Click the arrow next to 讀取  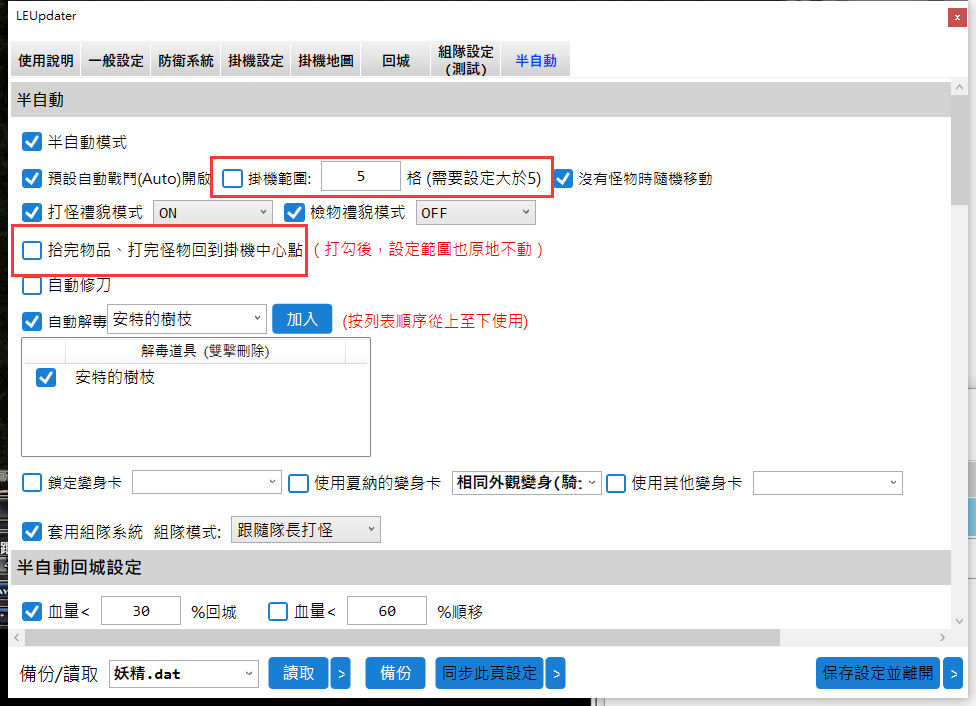point(340,673)
